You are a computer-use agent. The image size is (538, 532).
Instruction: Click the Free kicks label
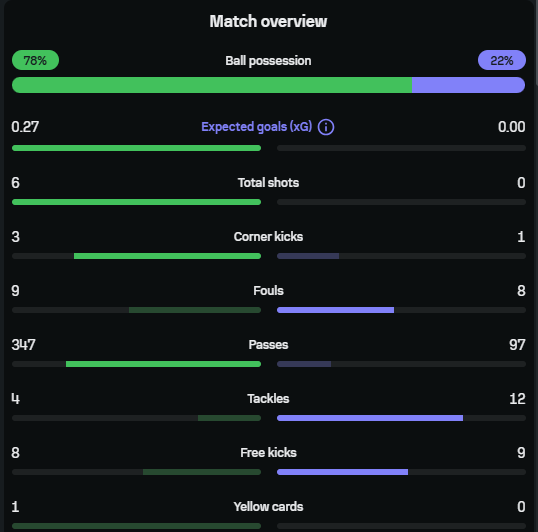(x=268, y=453)
